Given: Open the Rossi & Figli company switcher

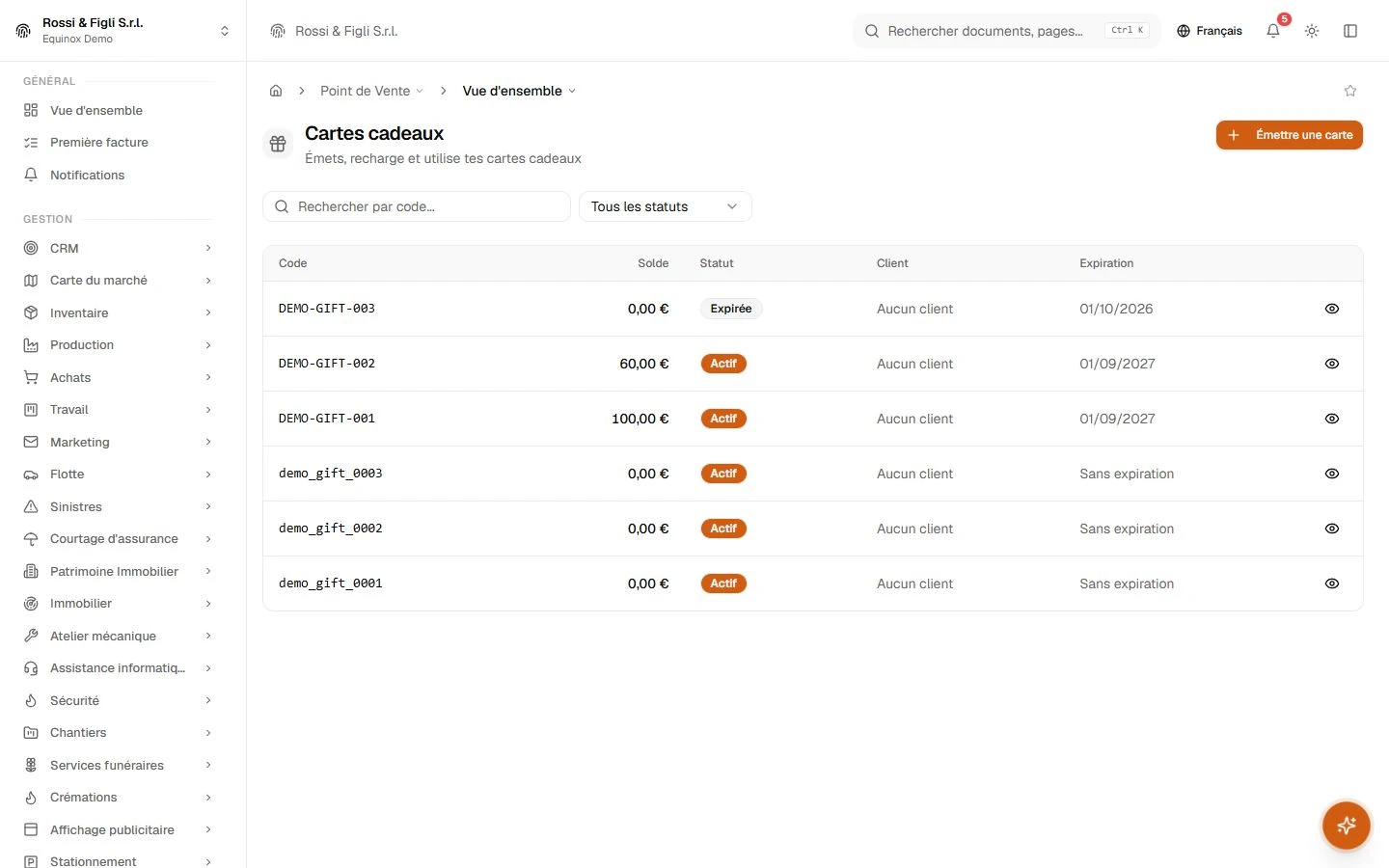Looking at the screenshot, I should 123,31.
